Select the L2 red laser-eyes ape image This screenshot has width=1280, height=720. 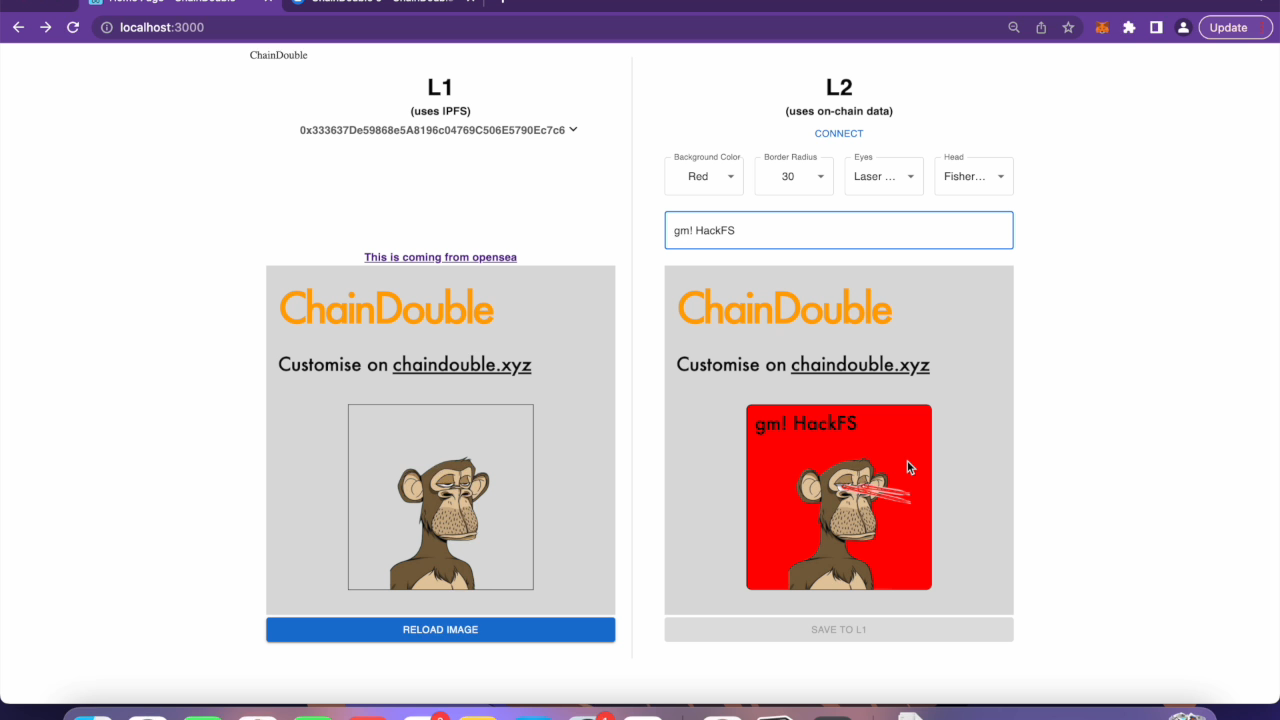[839, 497]
